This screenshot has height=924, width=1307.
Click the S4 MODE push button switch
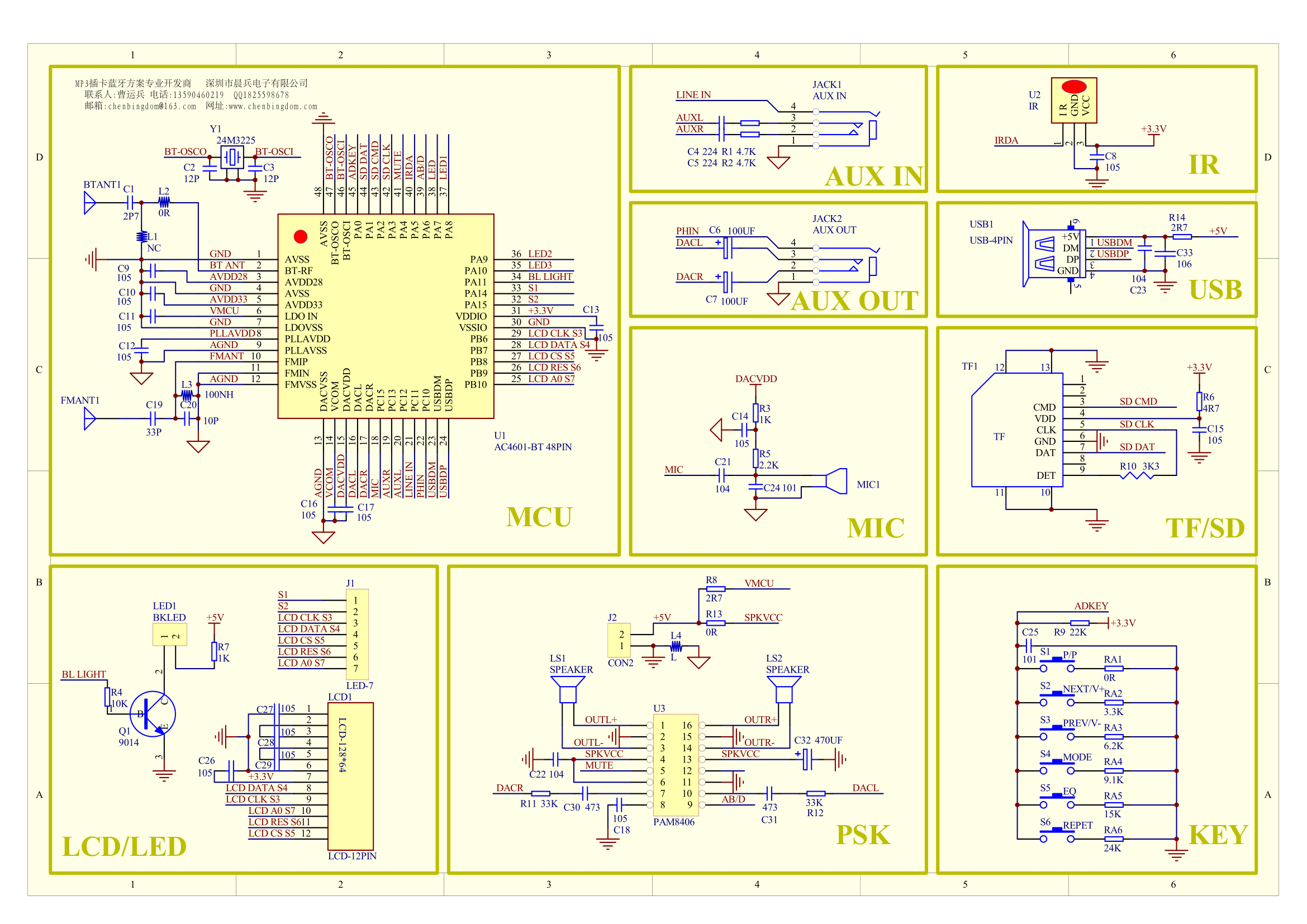(x=1057, y=767)
